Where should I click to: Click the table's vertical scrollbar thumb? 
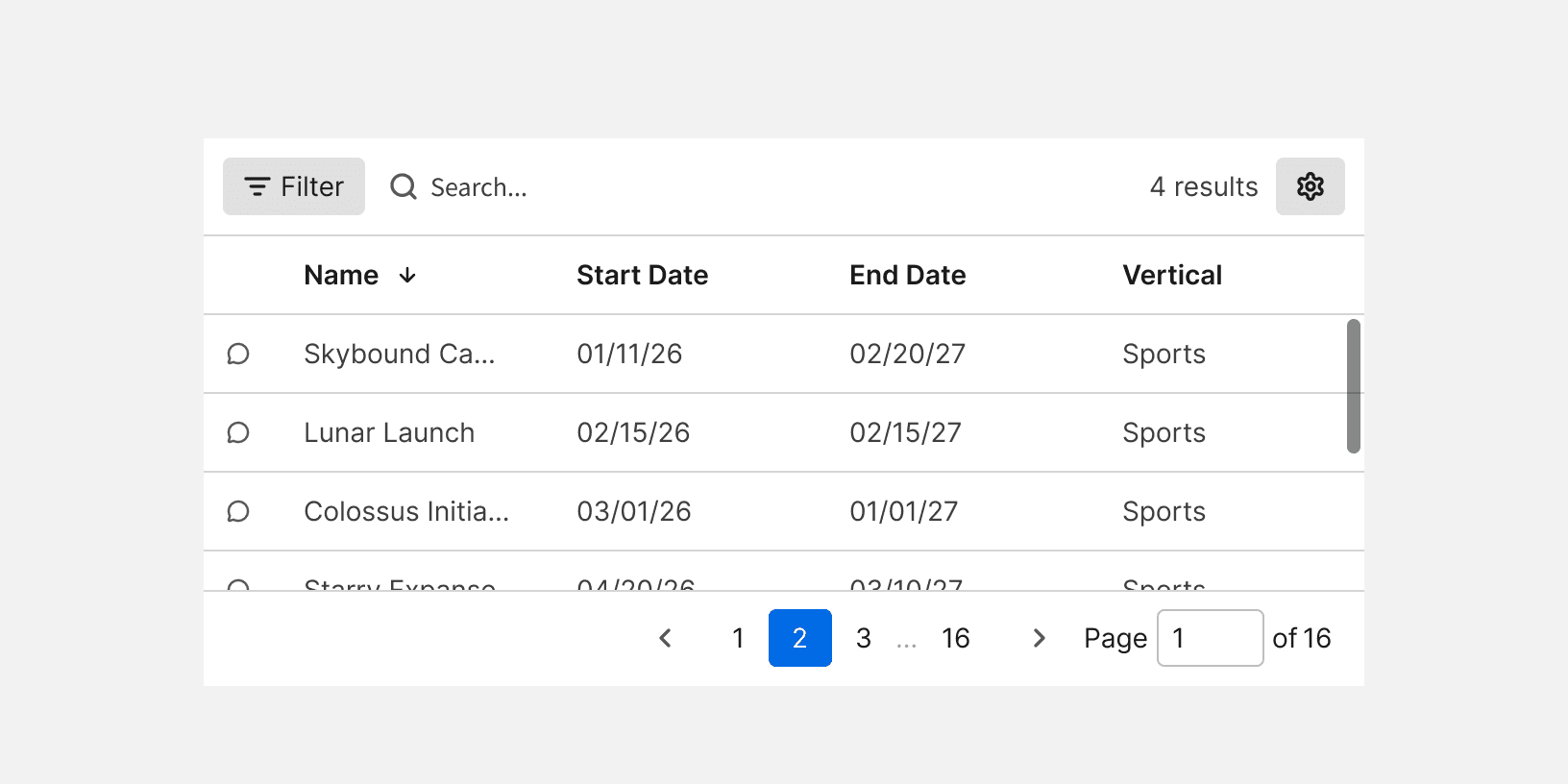point(1353,386)
